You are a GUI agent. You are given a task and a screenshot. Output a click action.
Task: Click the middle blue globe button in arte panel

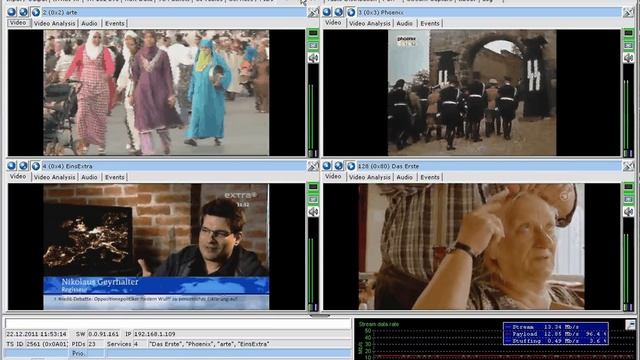[x=23, y=12]
